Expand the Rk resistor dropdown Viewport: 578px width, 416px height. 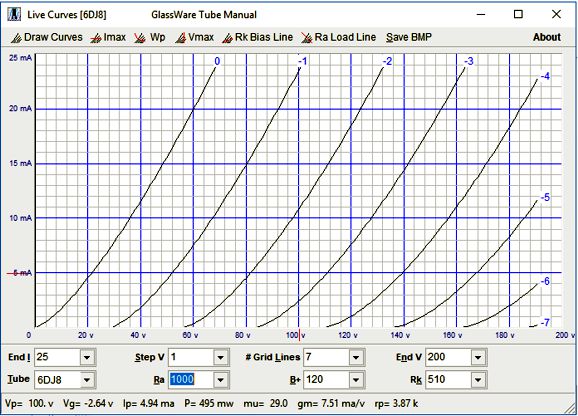point(478,380)
